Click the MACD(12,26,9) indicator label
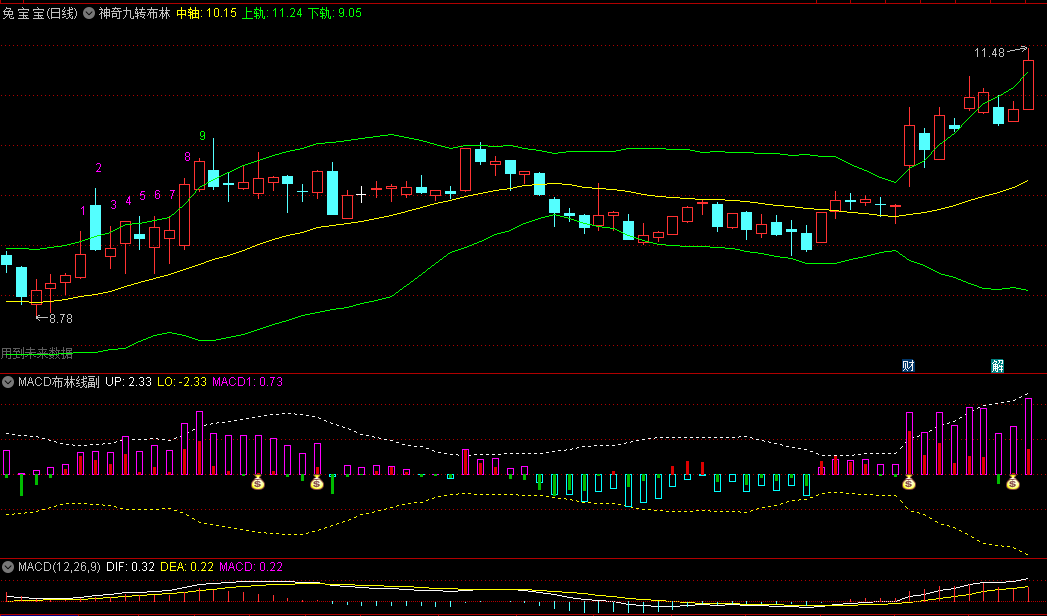This screenshot has height=616, width=1047. pos(59,567)
